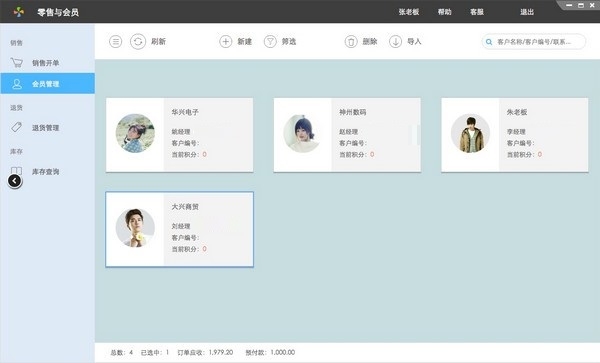Click 张老板 user name in top bar
This screenshot has height=363, width=600.
click(409, 12)
